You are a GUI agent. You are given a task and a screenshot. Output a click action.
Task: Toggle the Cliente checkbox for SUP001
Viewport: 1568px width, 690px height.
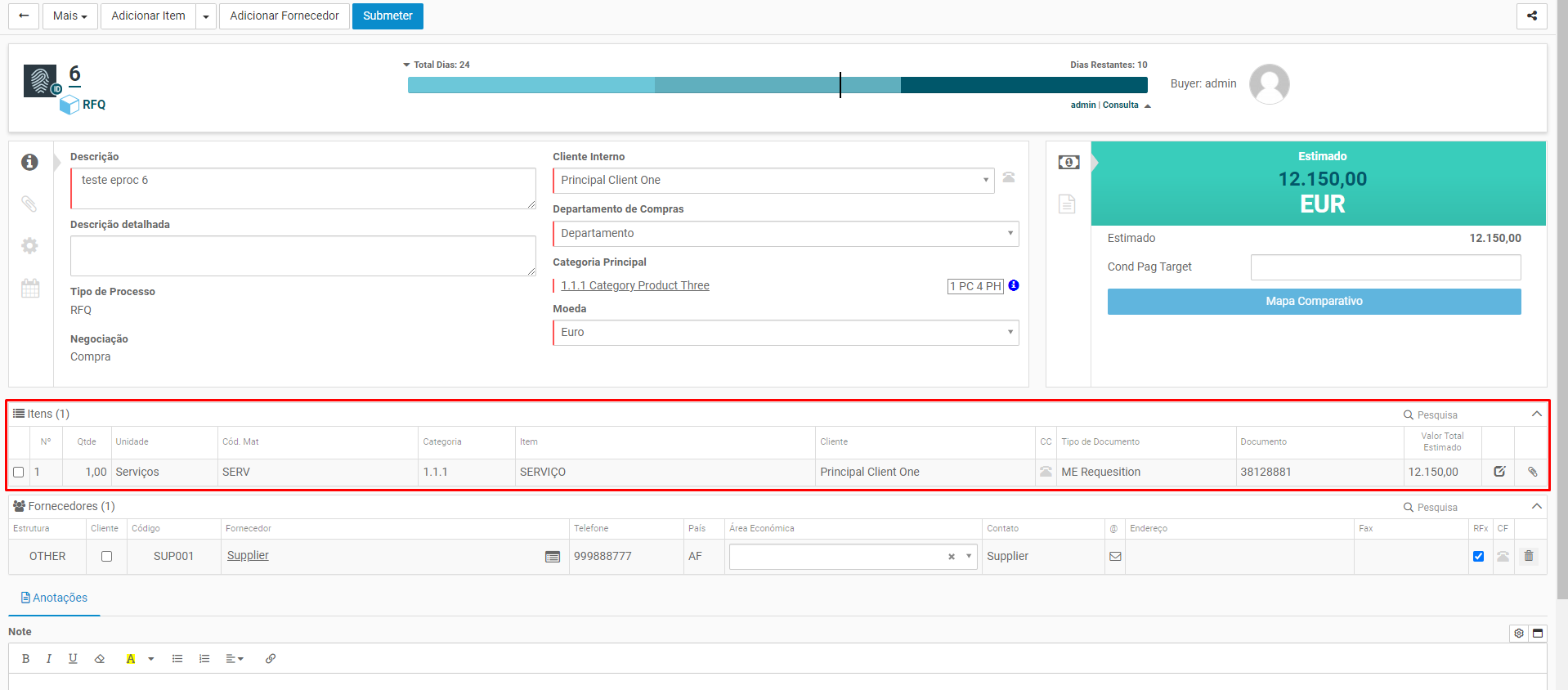point(106,556)
